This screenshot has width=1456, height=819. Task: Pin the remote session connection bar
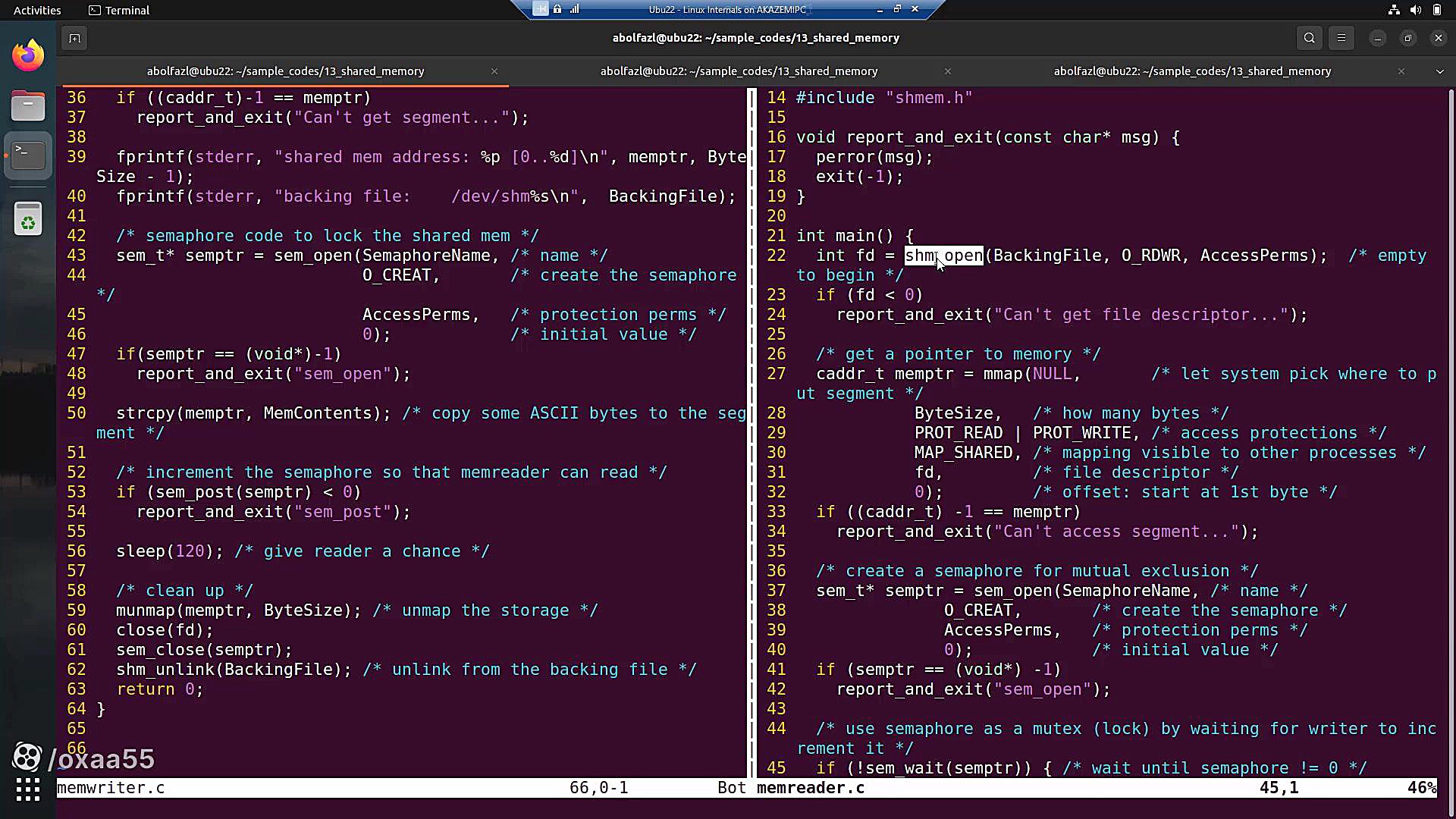pos(540,9)
